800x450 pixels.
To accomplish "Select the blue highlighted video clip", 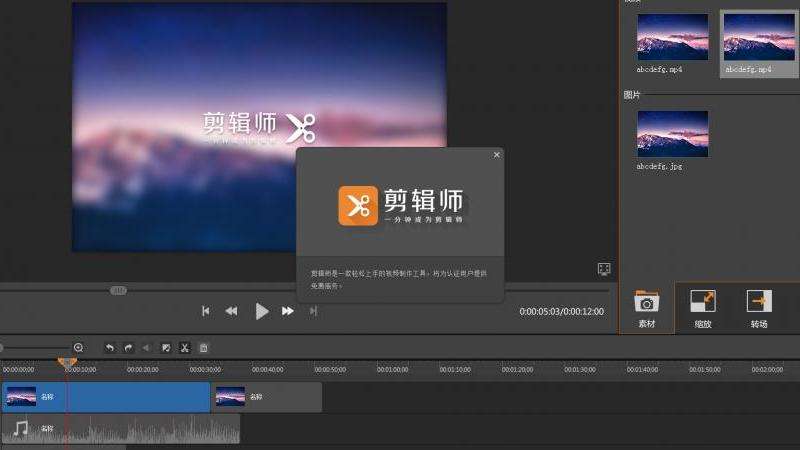I will (x=106, y=397).
